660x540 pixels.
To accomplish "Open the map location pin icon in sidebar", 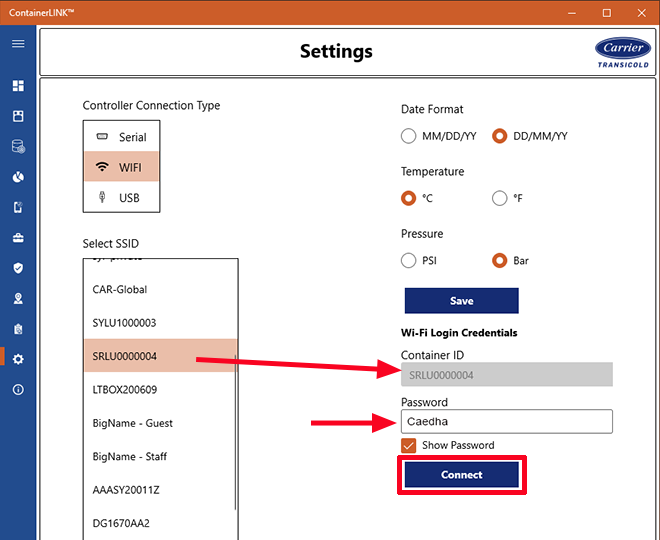I will [18, 299].
